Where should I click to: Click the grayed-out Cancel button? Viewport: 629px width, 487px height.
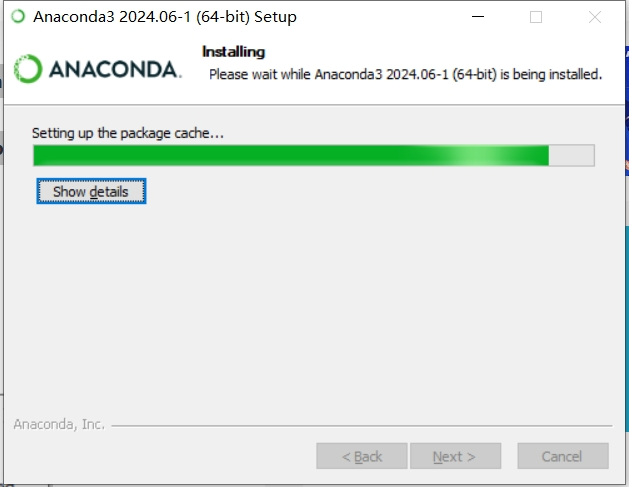click(563, 456)
